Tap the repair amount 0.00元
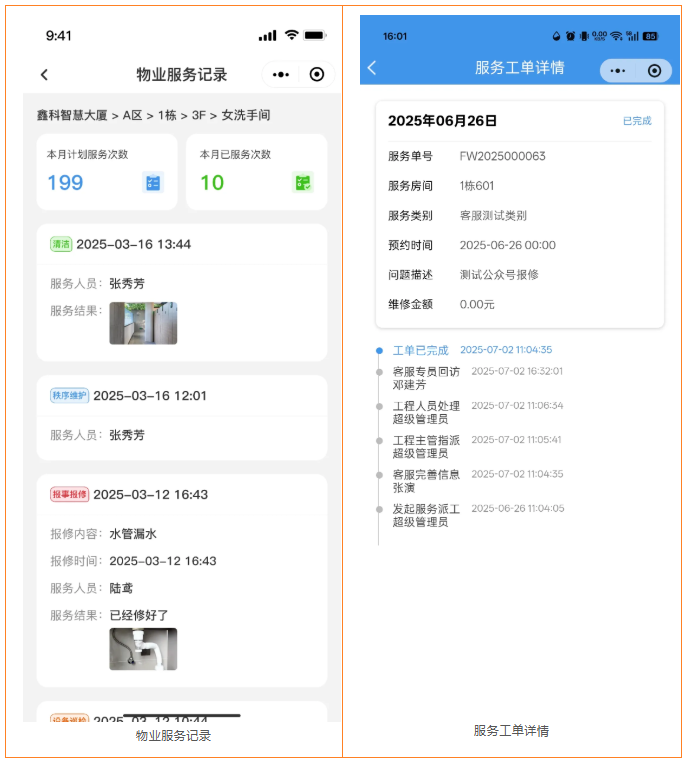Screen dimensions: 689x768 [x=477, y=304]
